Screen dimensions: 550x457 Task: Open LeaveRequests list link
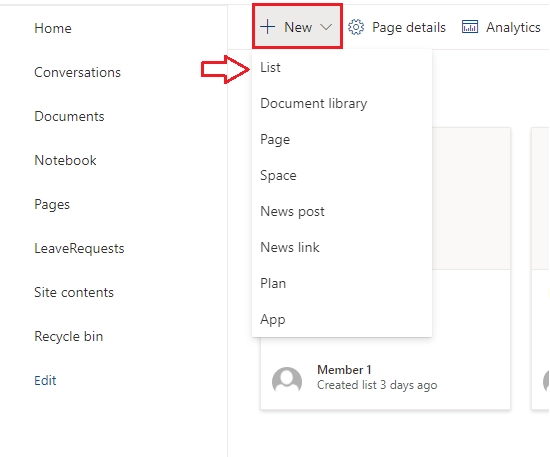79,249
